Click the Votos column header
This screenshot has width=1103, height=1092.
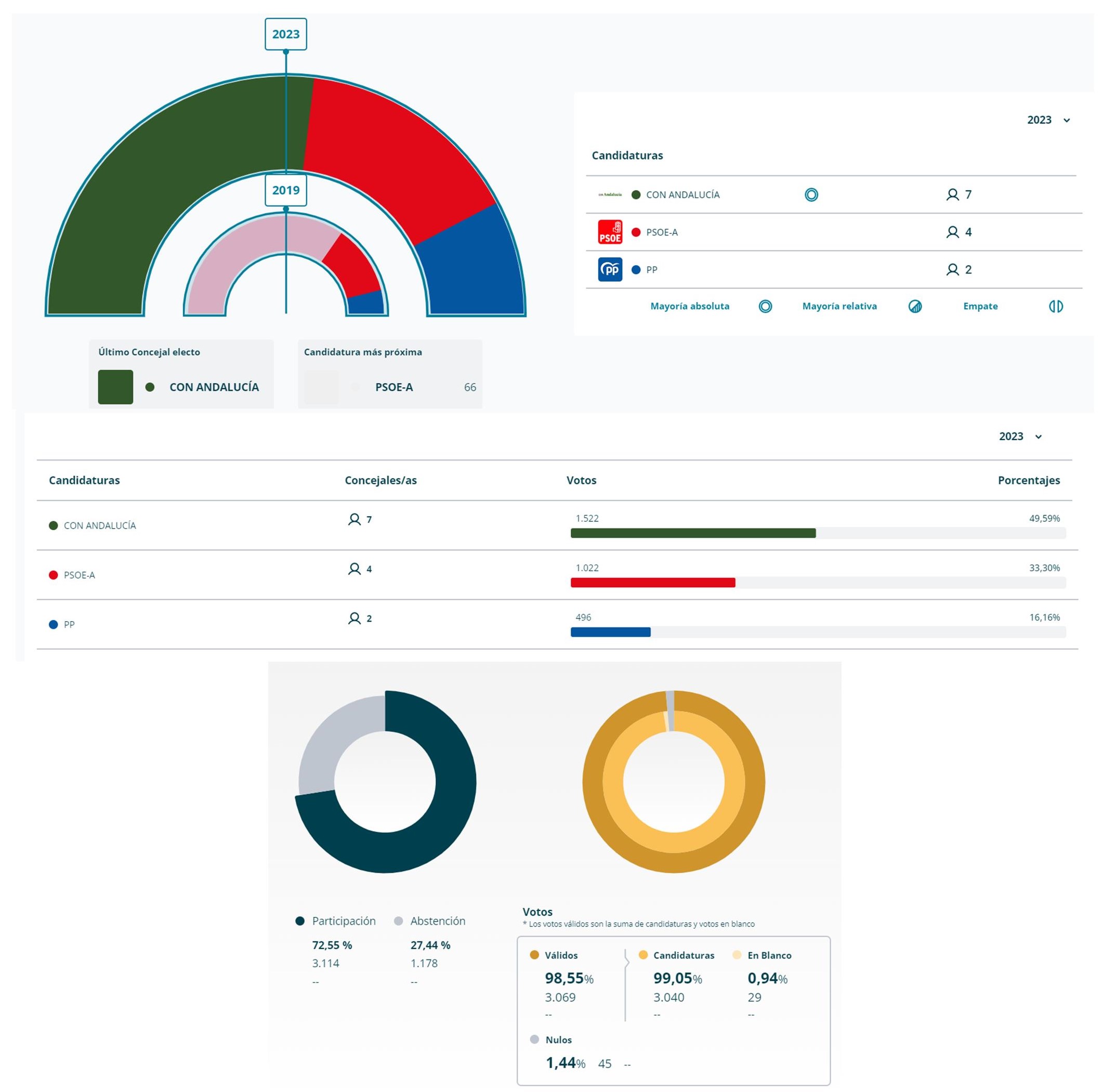(x=581, y=480)
